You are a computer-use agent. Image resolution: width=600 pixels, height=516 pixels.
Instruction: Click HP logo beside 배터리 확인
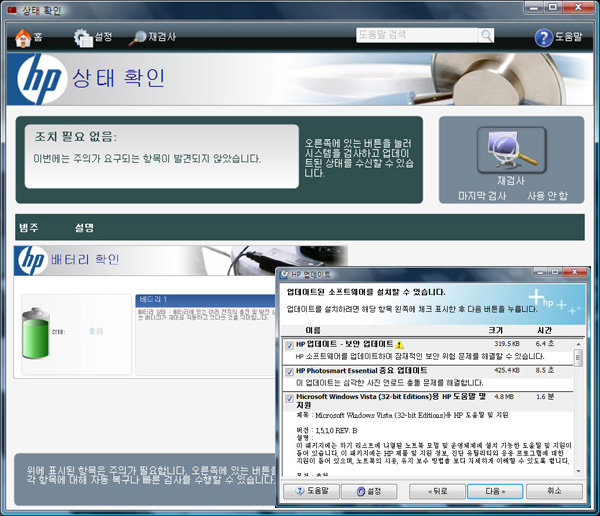(32, 260)
